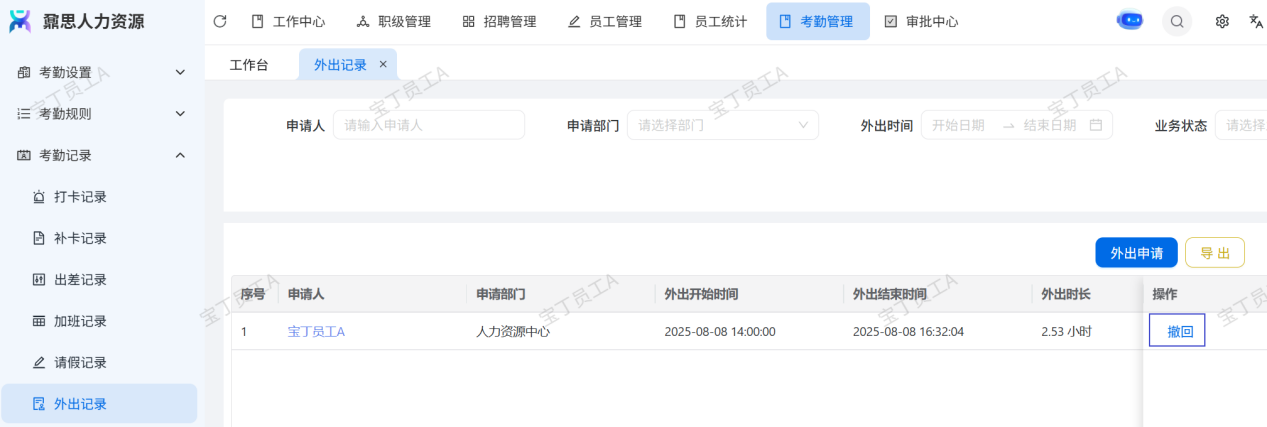
Task: Open applicant link 宝丁员工A
Action: pos(316,331)
